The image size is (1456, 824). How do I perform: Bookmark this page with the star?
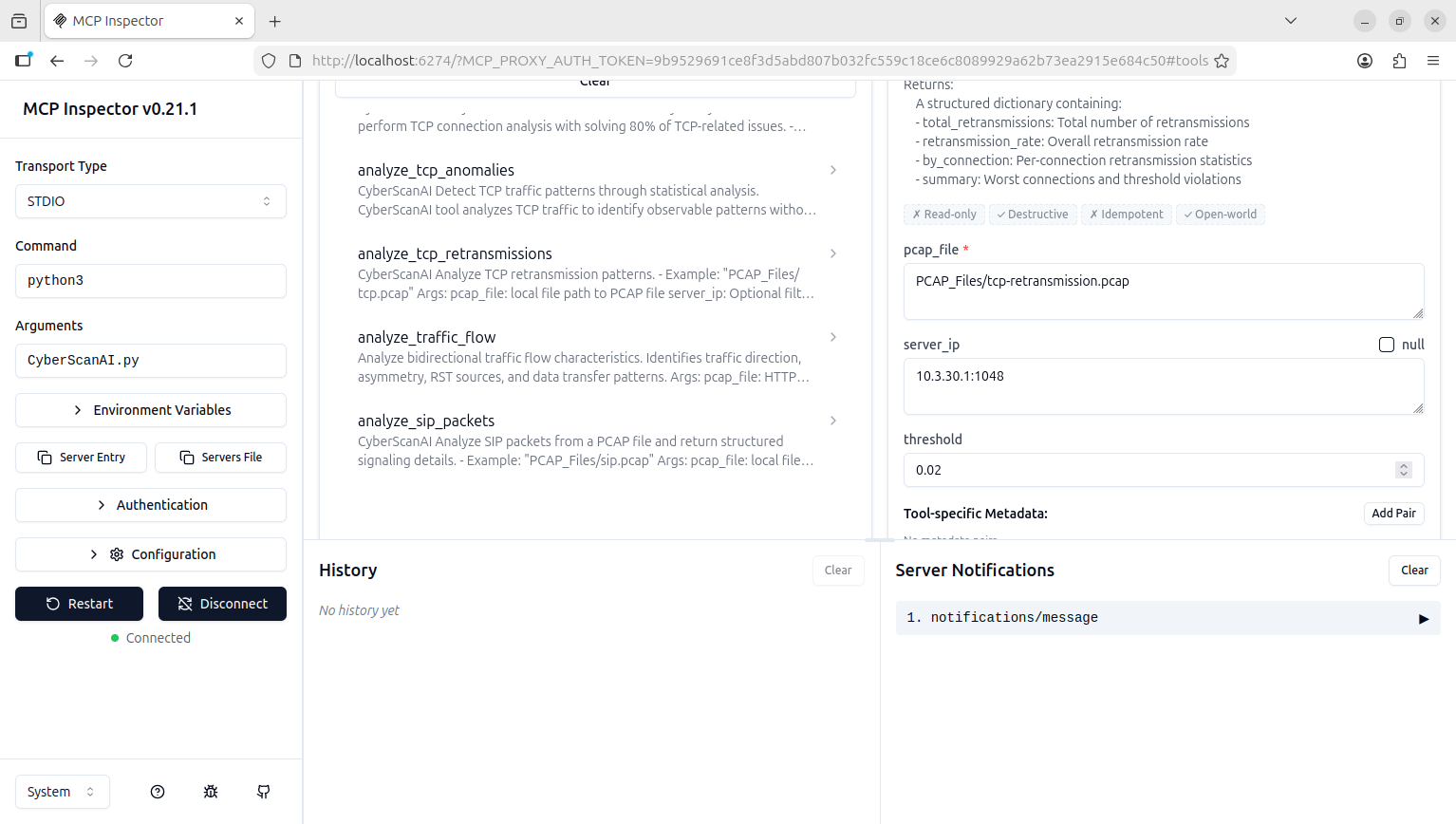(x=1222, y=61)
